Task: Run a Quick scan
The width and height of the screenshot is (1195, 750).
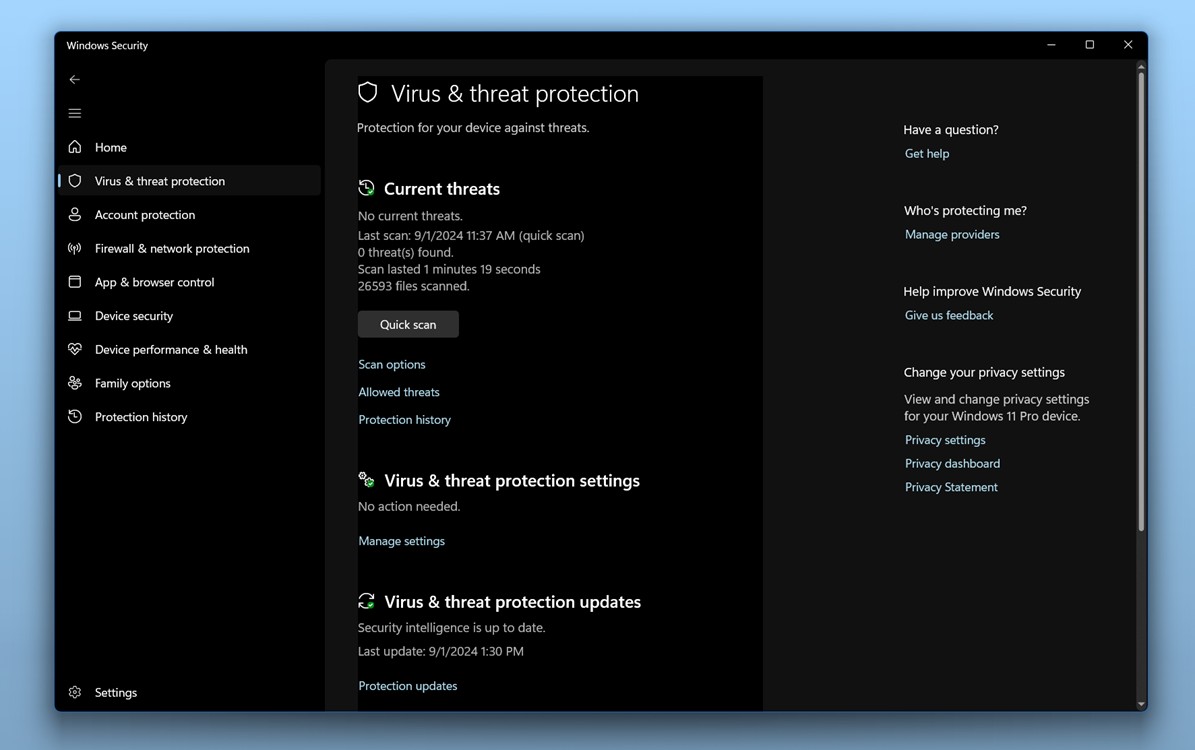Action: pos(408,324)
